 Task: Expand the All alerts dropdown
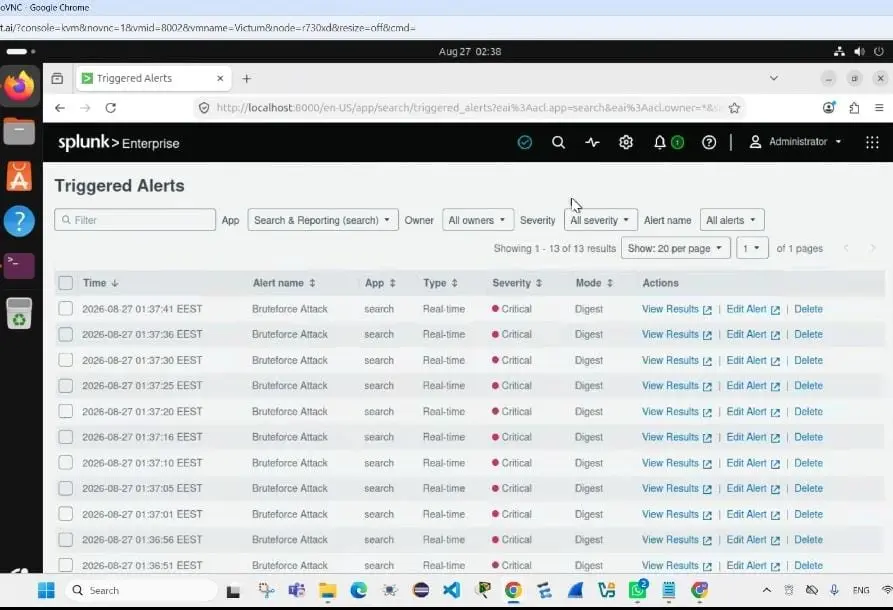pyautogui.click(x=731, y=220)
